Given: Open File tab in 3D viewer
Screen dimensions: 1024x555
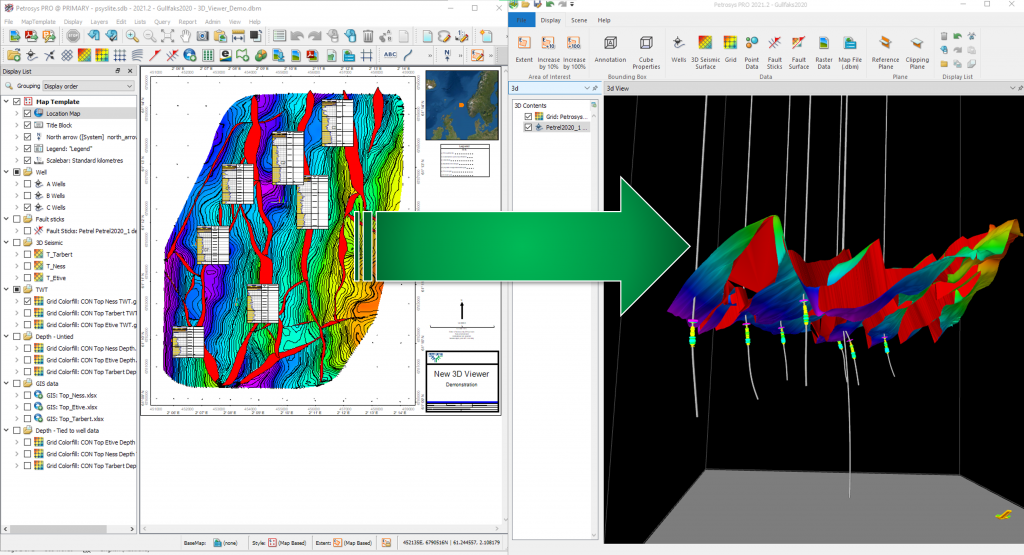Looking at the screenshot, I should tap(522, 20).
